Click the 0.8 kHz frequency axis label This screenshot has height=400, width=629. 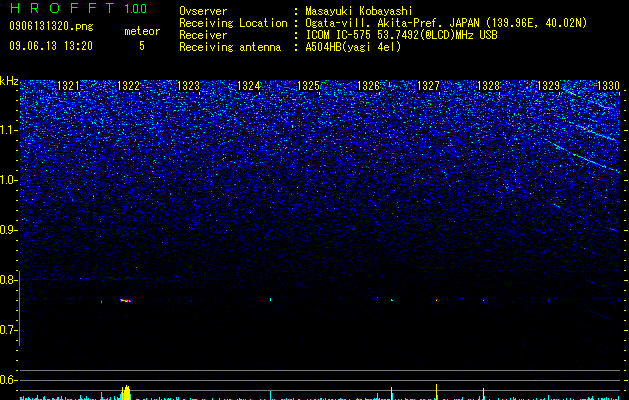coord(9,280)
